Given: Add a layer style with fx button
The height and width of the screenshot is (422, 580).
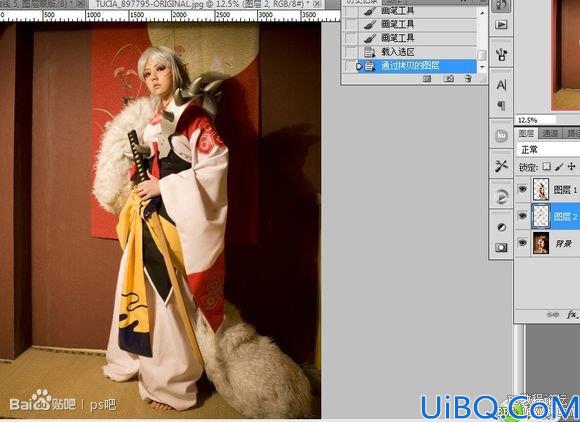Looking at the screenshot, I should coord(571,315).
